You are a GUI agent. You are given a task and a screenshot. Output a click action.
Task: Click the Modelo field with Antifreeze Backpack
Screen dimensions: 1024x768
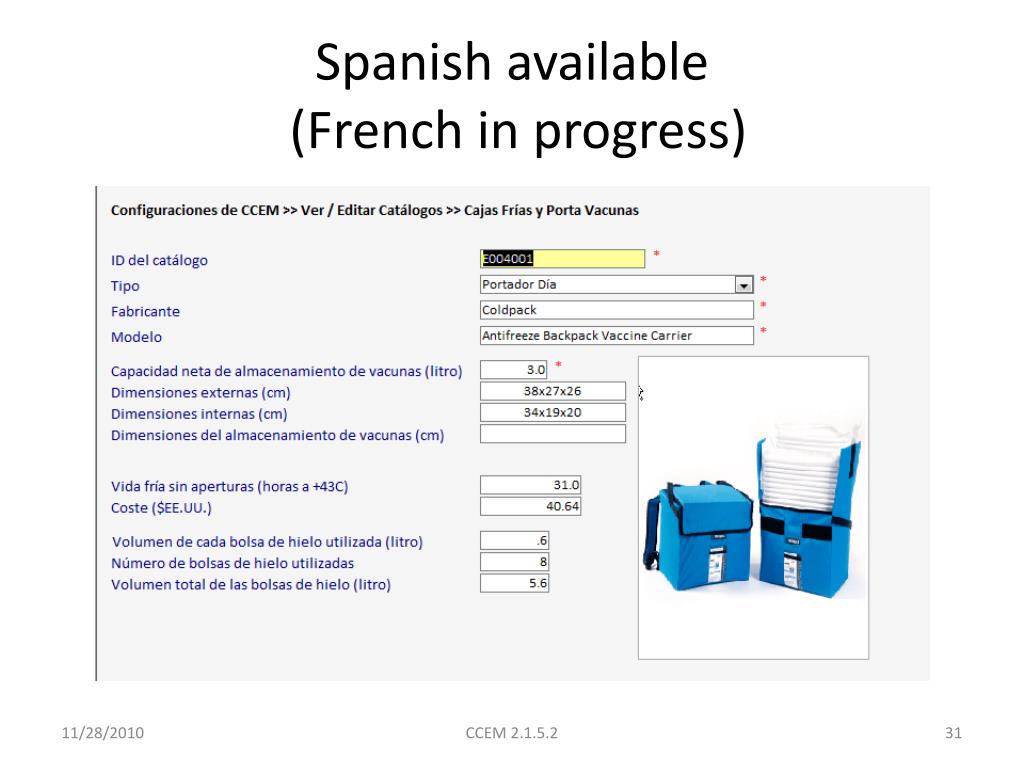tap(616, 336)
